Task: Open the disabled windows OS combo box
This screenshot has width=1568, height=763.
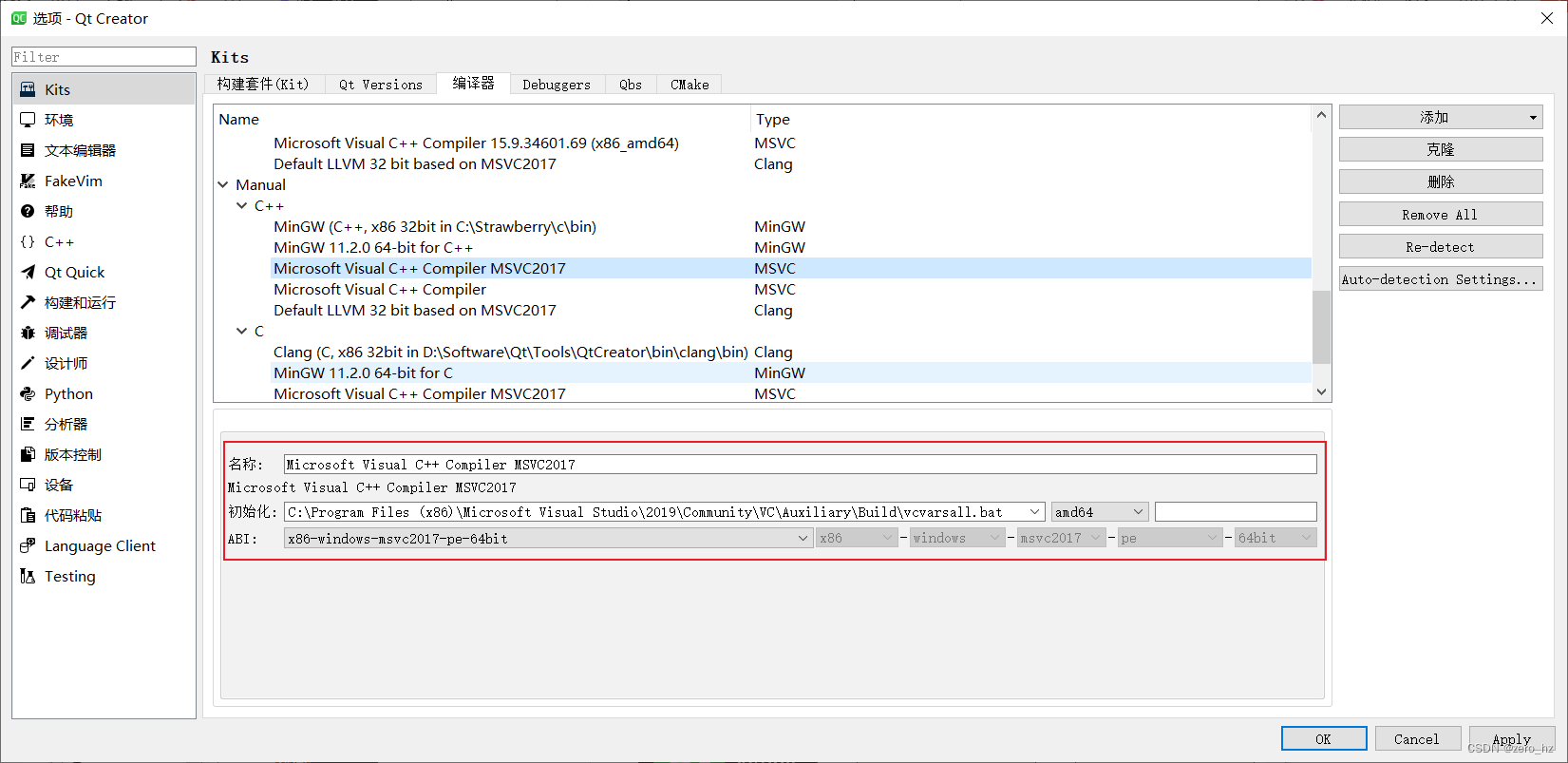Action: (x=956, y=539)
